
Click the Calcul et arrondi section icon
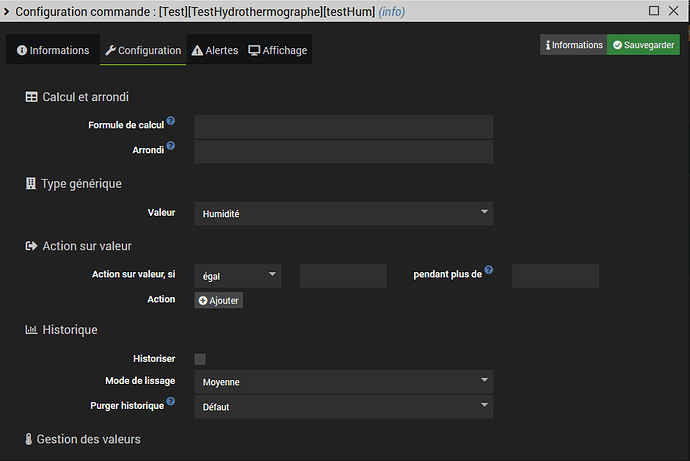click(x=31, y=97)
